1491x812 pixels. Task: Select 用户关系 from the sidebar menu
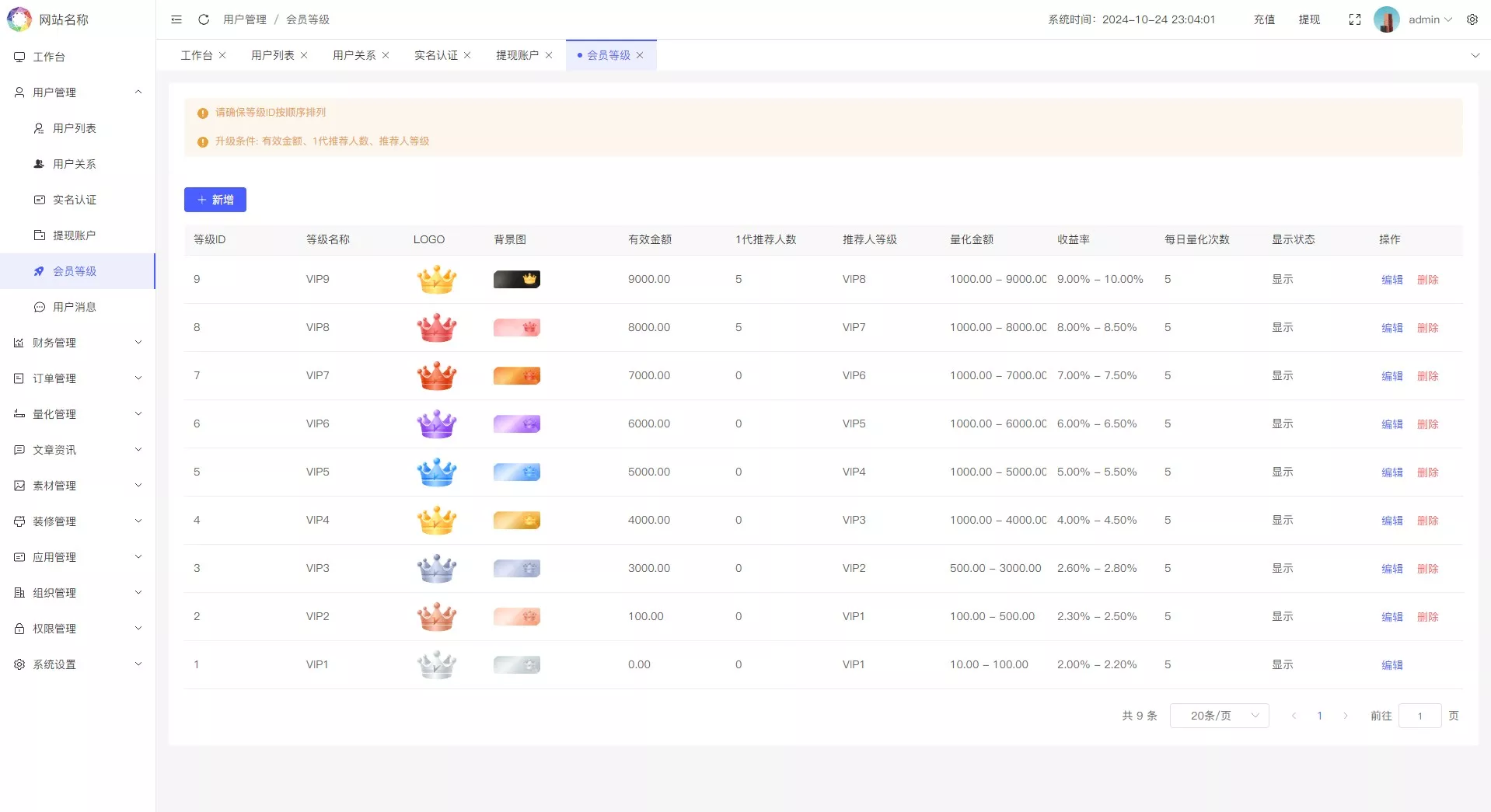point(74,164)
